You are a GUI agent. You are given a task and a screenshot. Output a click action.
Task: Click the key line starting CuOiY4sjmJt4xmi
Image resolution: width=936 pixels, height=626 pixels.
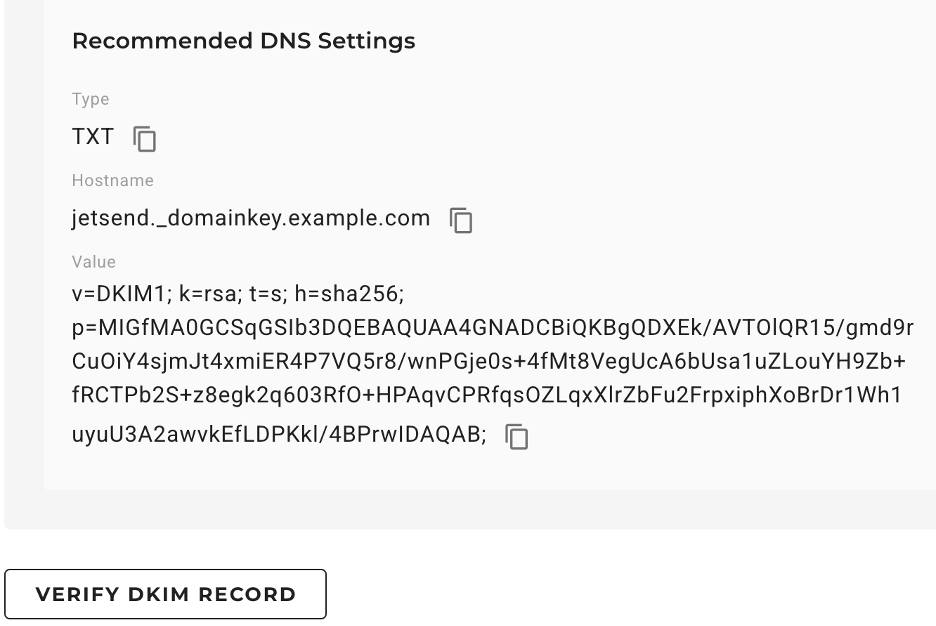click(489, 361)
